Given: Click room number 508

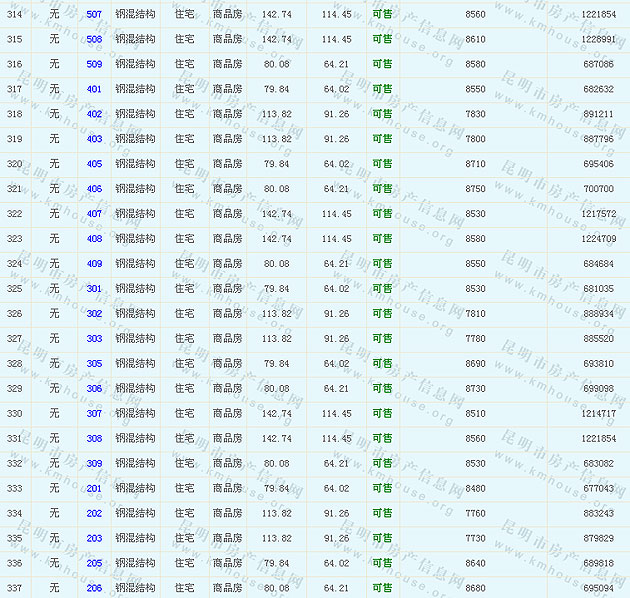Looking at the screenshot, I should 94,40.
